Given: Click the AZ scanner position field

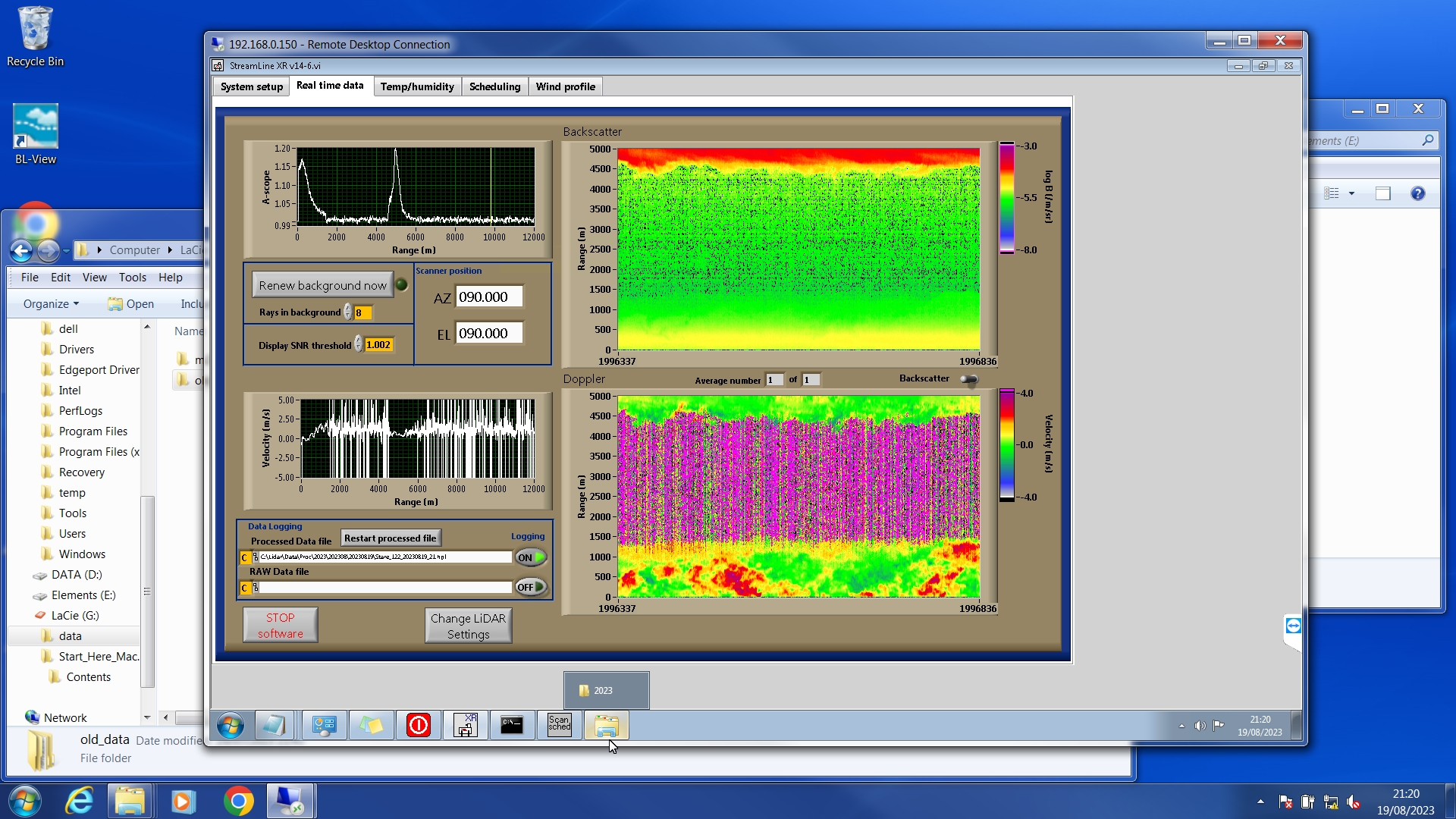Looking at the screenshot, I should click(488, 297).
